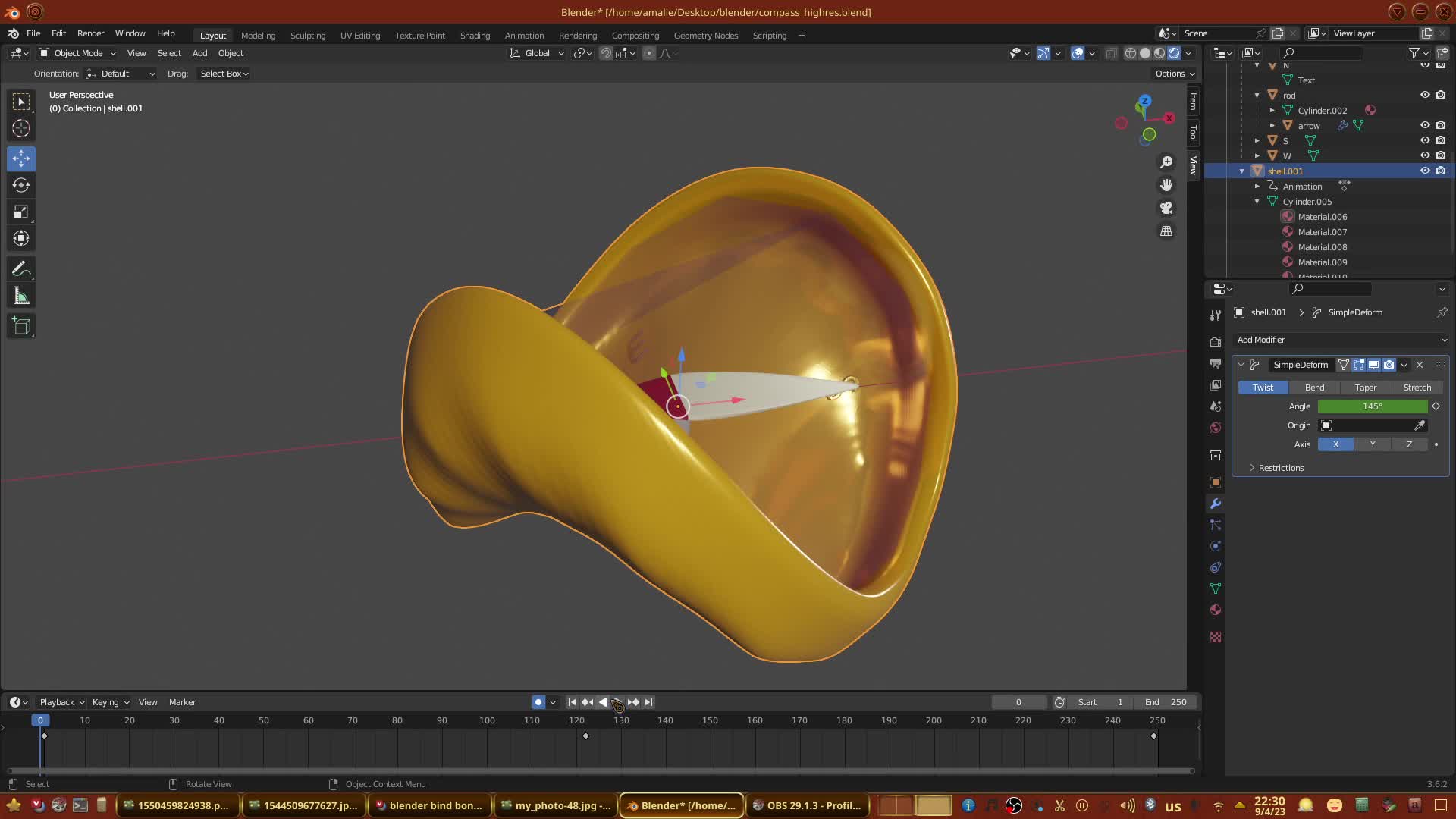
Task: Toggle visibility of rod object
Action: click(1425, 95)
